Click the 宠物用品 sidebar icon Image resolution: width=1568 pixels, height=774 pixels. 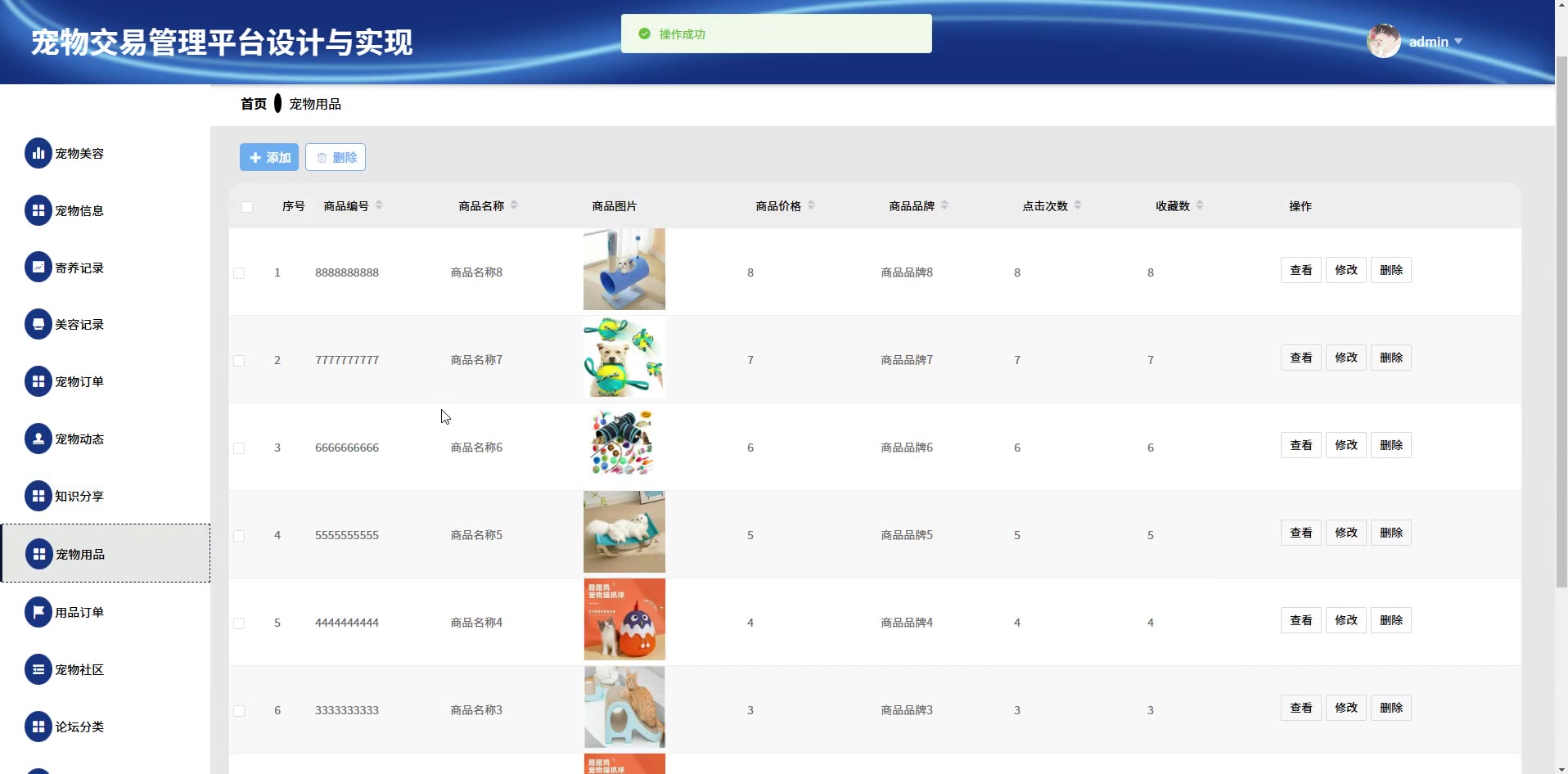(39, 554)
